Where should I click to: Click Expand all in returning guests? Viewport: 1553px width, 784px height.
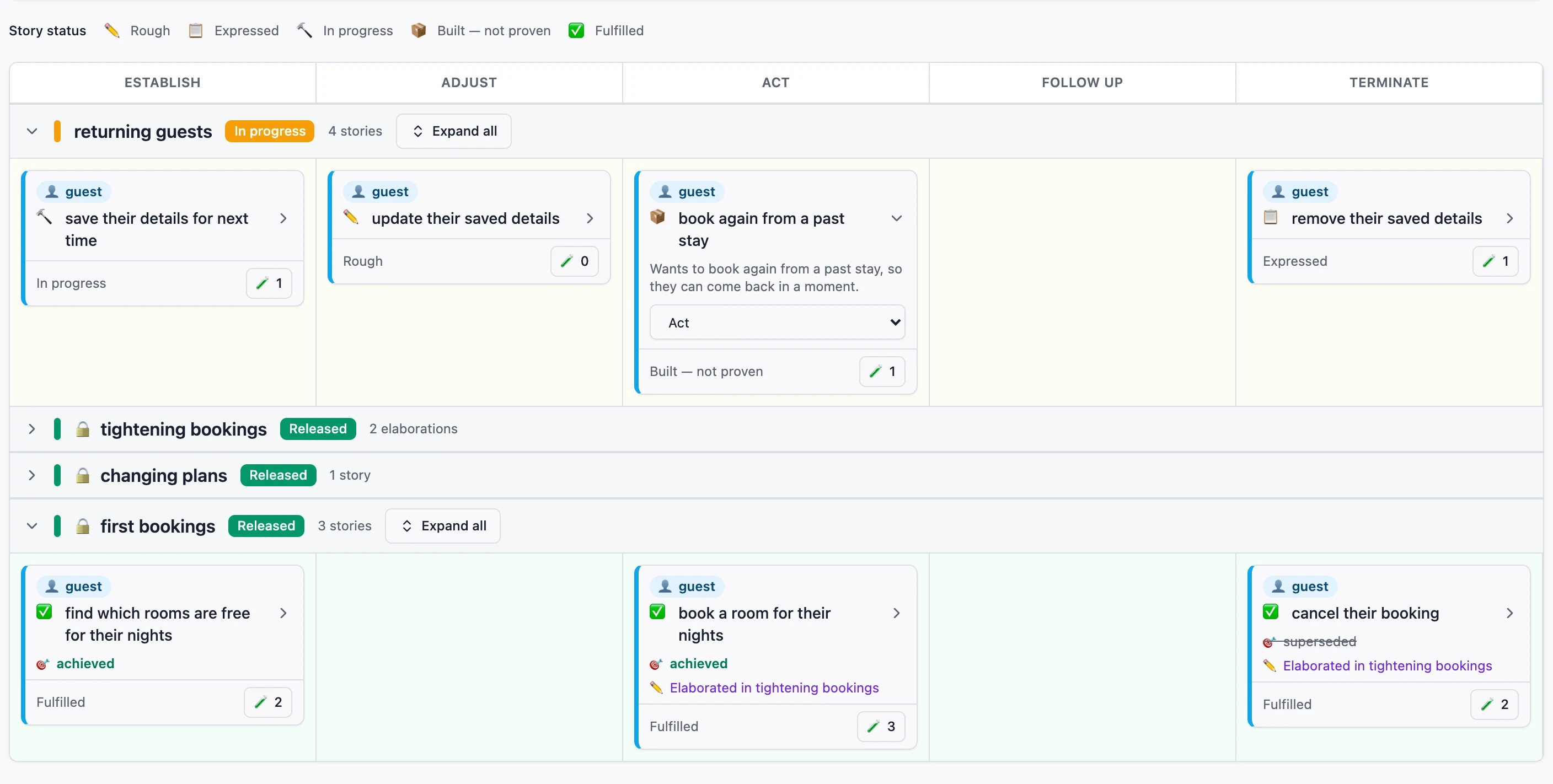tap(454, 131)
